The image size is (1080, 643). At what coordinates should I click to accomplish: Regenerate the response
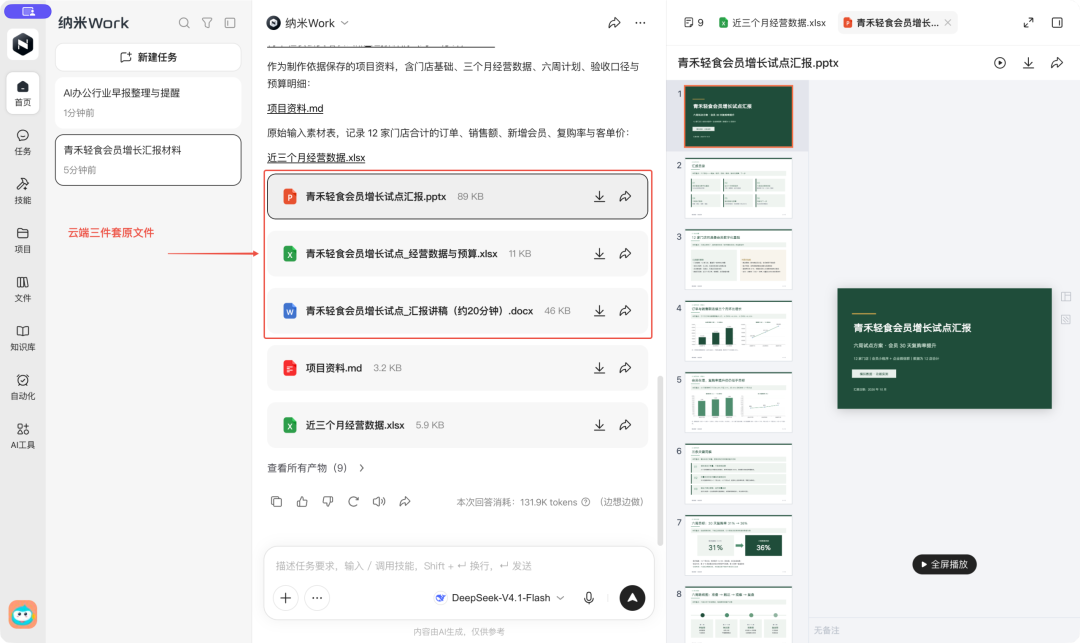[353, 502]
